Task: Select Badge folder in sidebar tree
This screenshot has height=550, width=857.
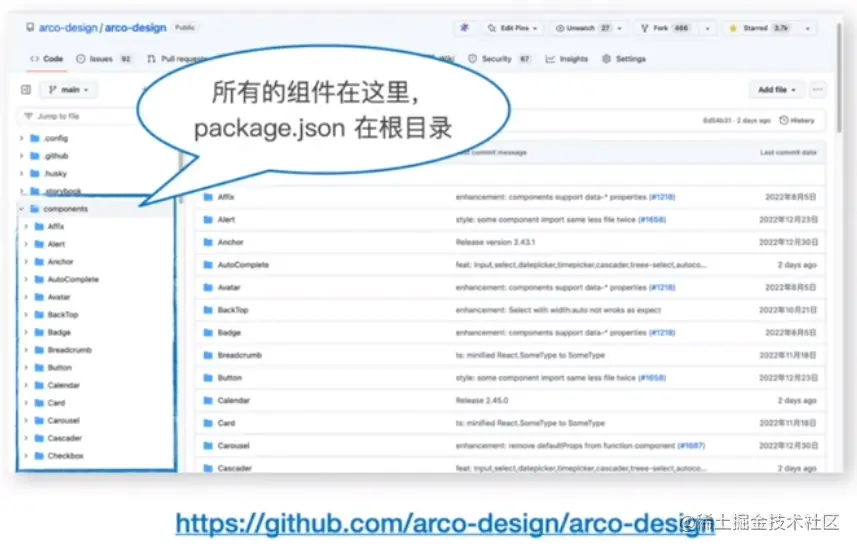Action: [x=58, y=332]
